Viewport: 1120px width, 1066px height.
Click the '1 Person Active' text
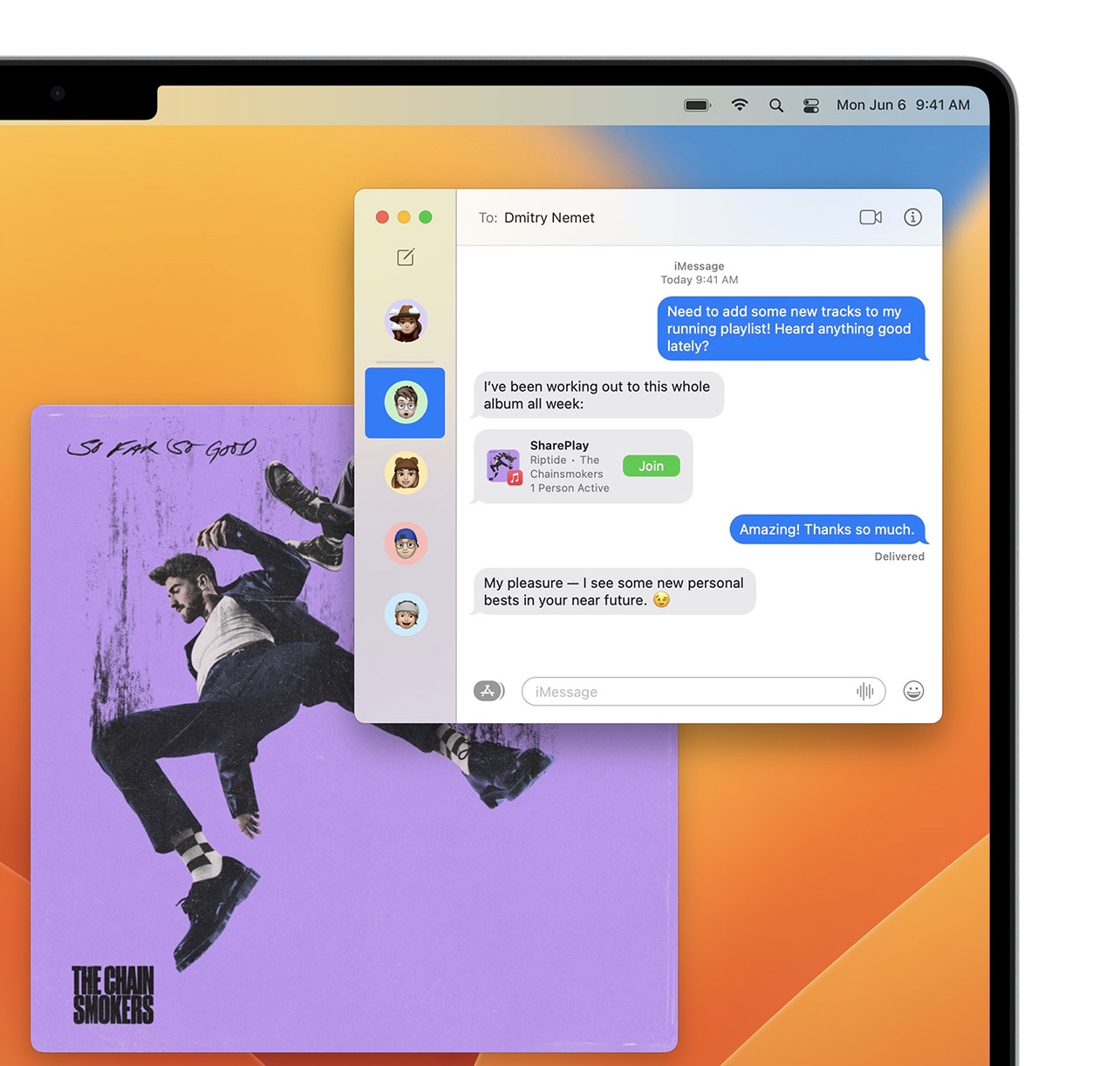pos(570,489)
